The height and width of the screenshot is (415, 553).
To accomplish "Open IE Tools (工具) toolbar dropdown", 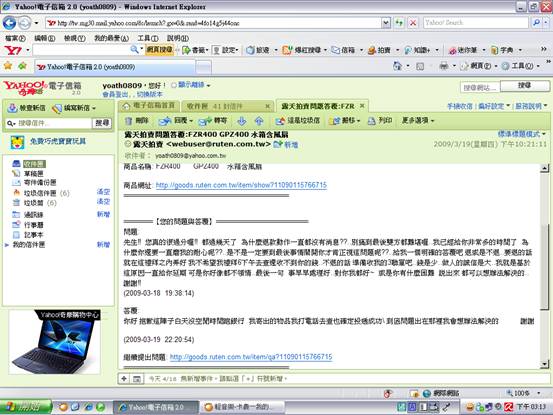I will pos(538,66).
